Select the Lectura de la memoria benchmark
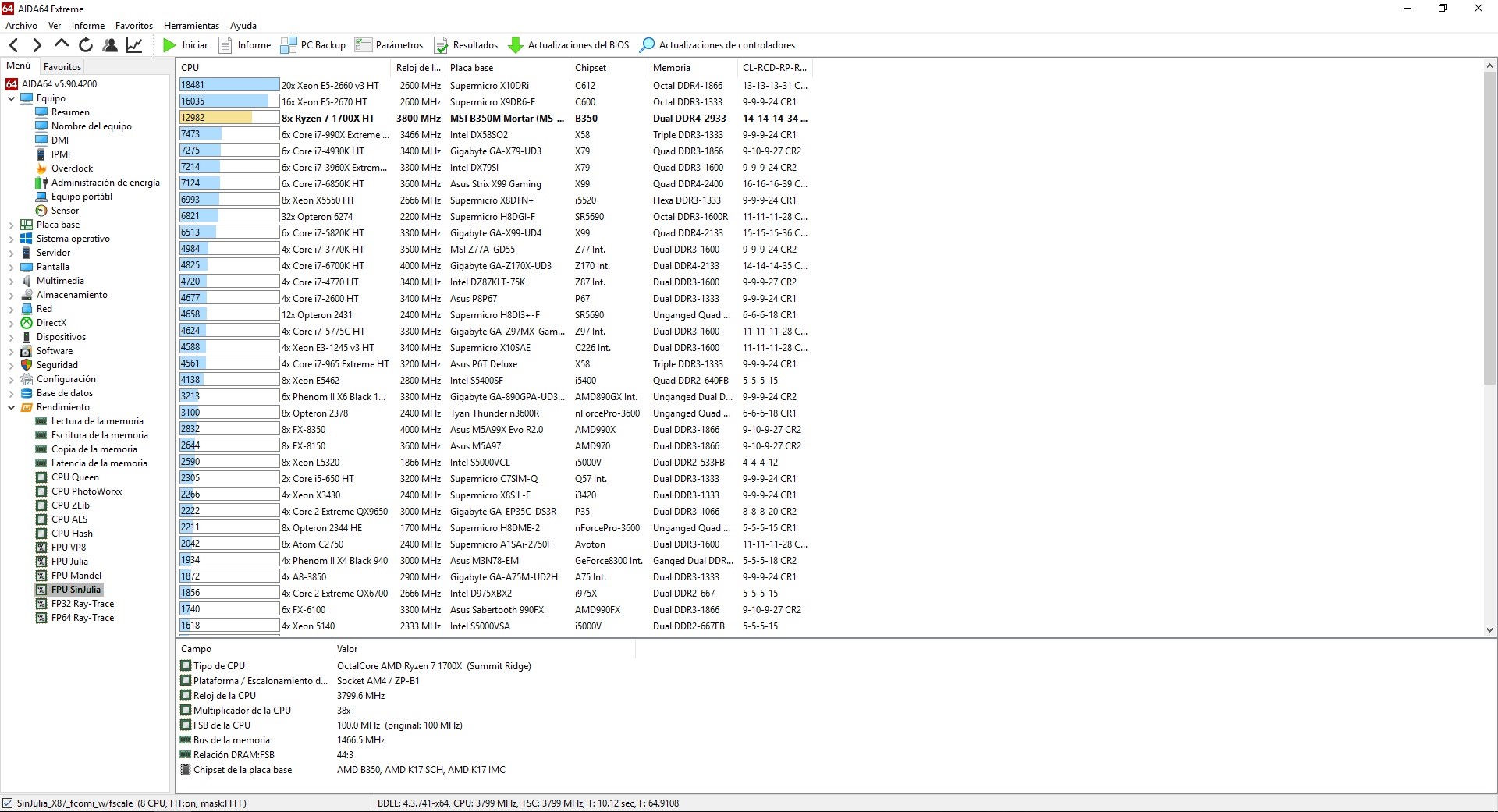The height and width of the screenshot is (812, 1498). coord(90,421)
